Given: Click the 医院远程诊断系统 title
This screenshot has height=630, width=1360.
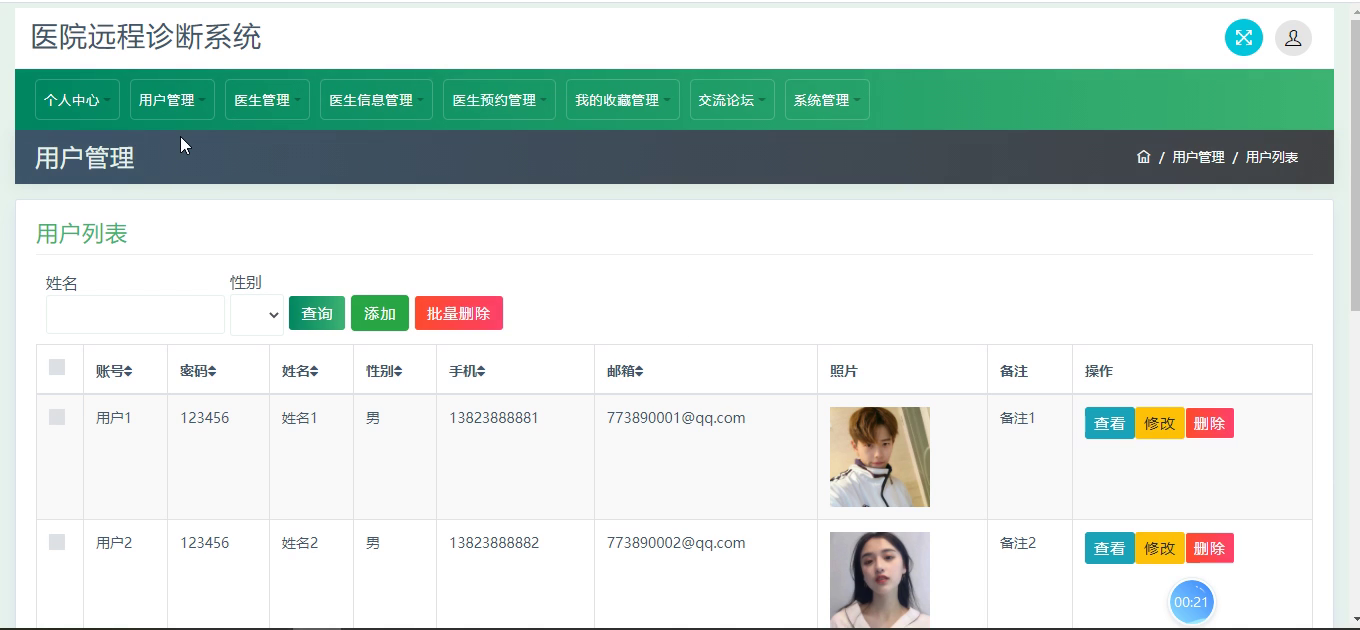Looking at the screenshot, I should (x=146, y=37).
